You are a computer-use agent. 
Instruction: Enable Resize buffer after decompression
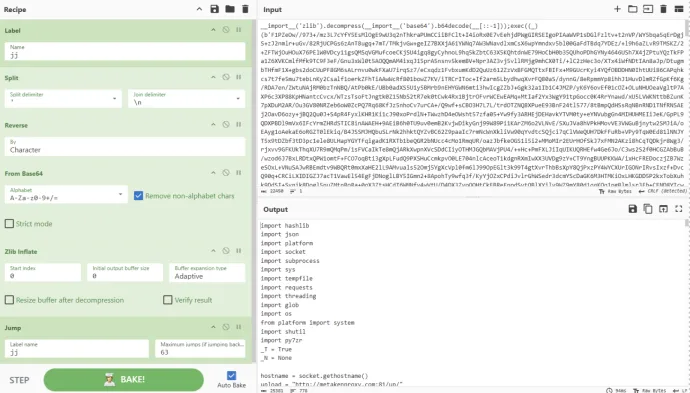9,300
